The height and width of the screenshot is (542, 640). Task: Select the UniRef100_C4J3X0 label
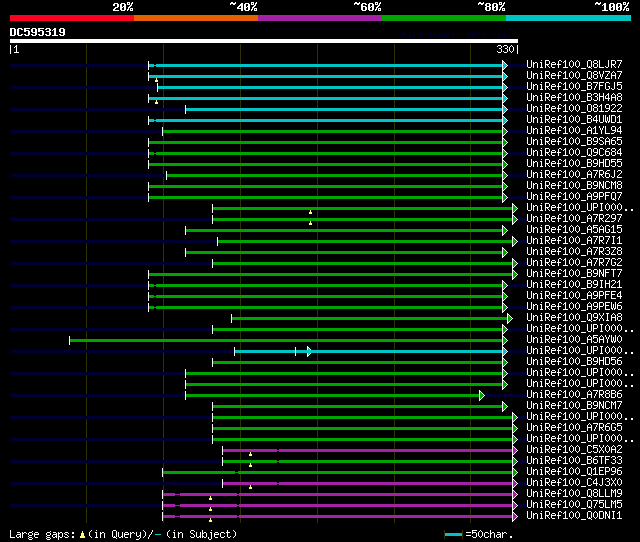[574, 483]
